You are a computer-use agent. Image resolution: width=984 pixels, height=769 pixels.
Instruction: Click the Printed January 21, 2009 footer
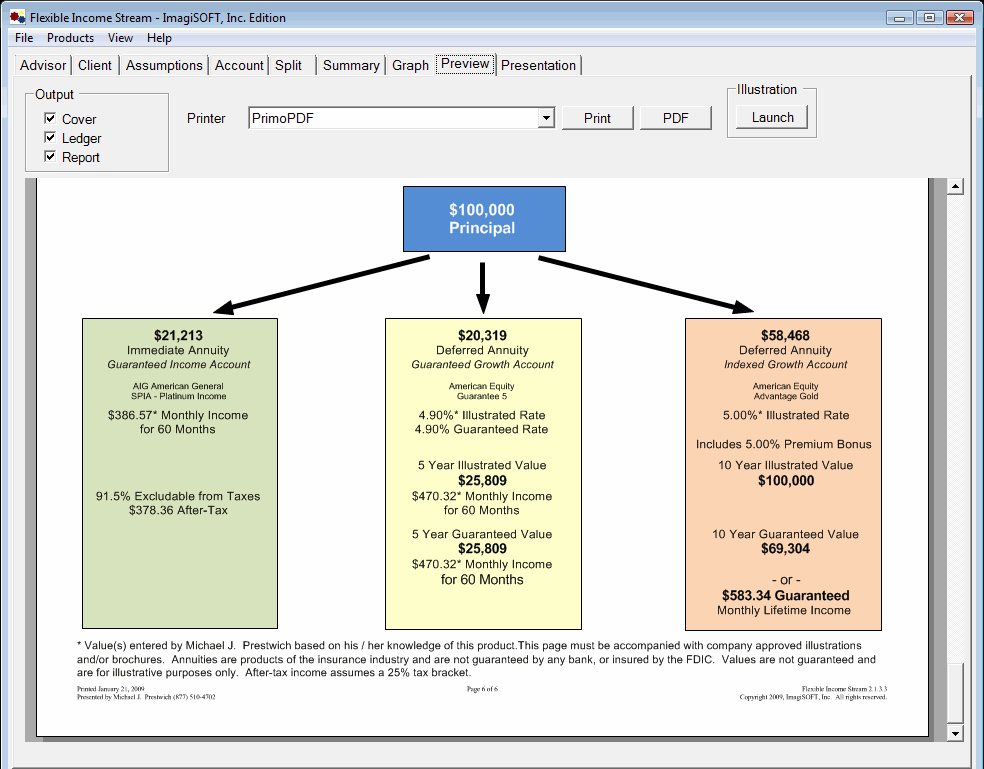[x=110, y=689]
